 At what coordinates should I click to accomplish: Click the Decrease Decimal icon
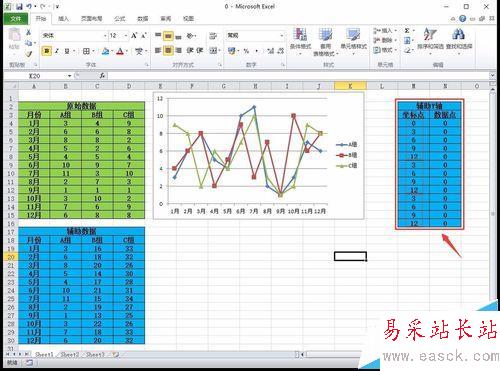coord(280,51)
